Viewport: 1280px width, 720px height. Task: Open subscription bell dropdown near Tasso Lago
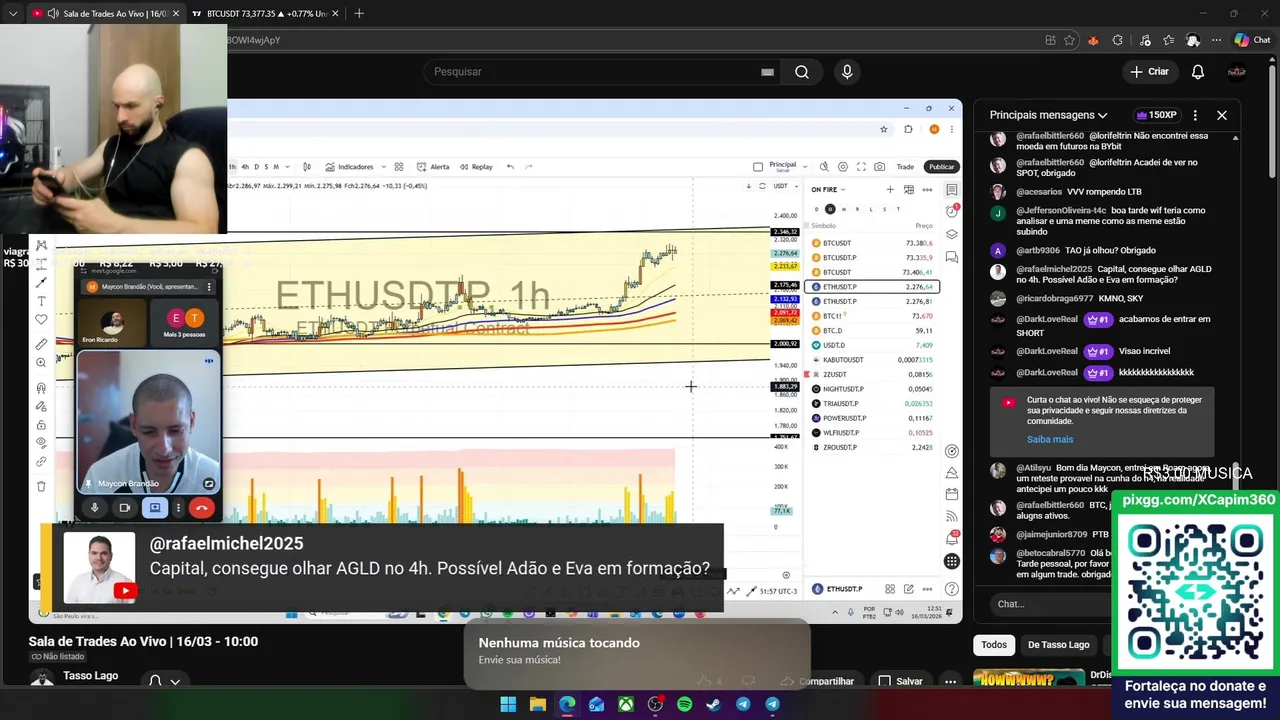165,681
